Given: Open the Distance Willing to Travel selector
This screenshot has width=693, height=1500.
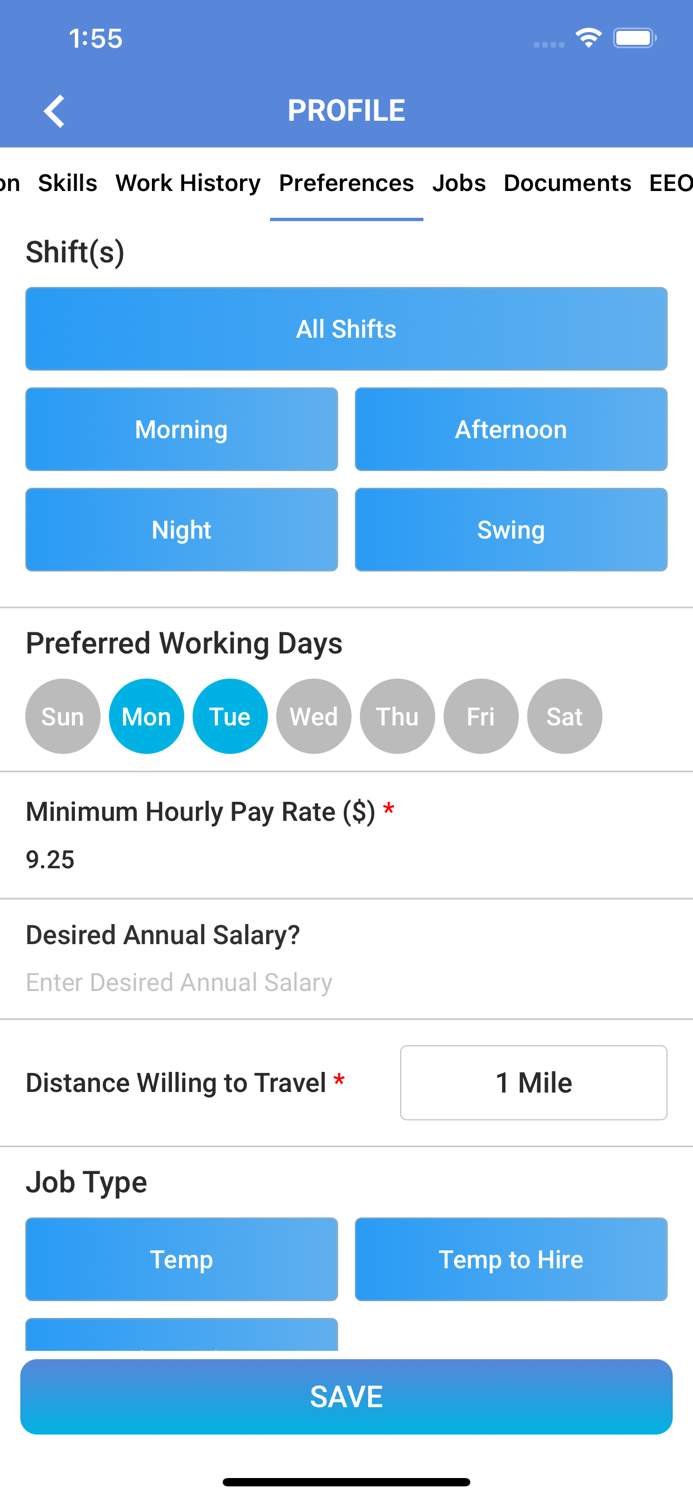Looking at the screenshot, I should (x=533, y=1082).
